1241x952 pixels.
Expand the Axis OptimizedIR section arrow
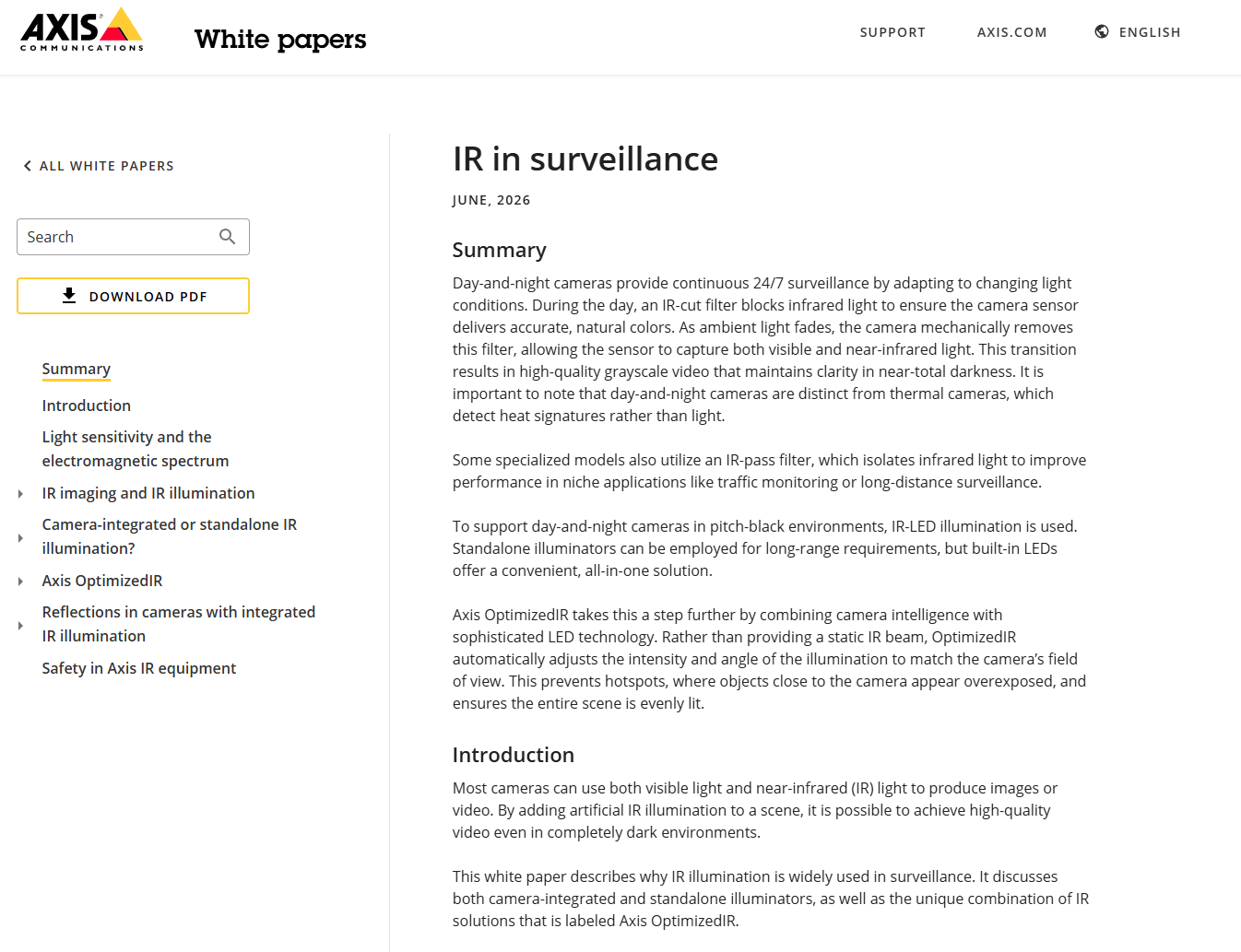pyautogui.click(x=20, y=582)
